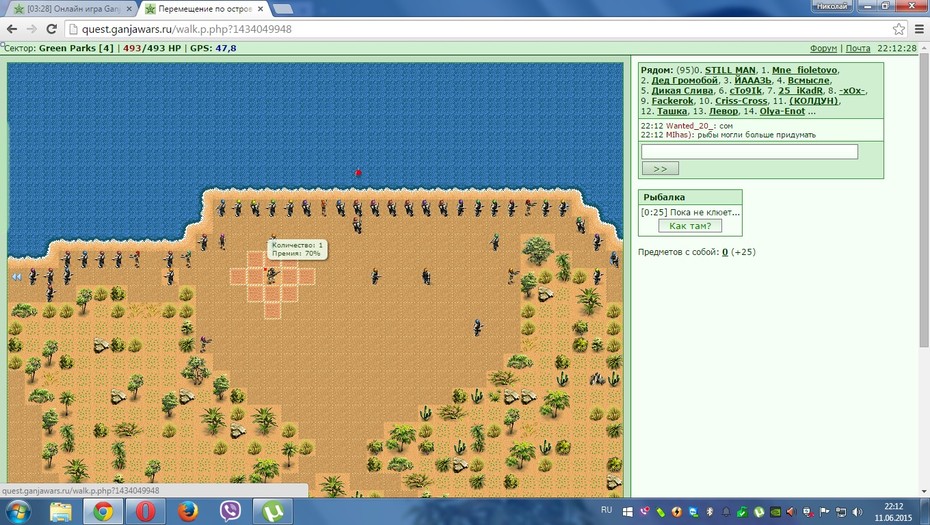The height and width of the screenshot is (525, 930).
Task: Click the browser back arrow
Action: 12,28
